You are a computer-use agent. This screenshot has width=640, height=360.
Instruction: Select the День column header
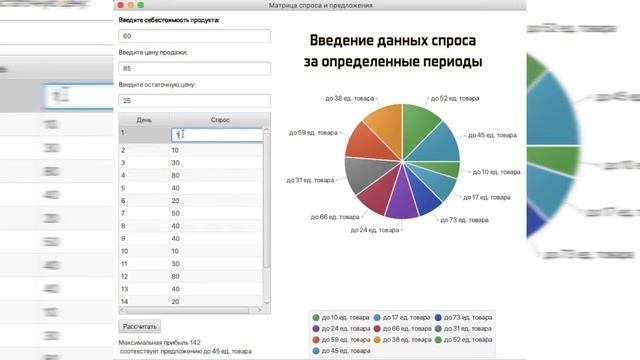[x=144, y=120]
